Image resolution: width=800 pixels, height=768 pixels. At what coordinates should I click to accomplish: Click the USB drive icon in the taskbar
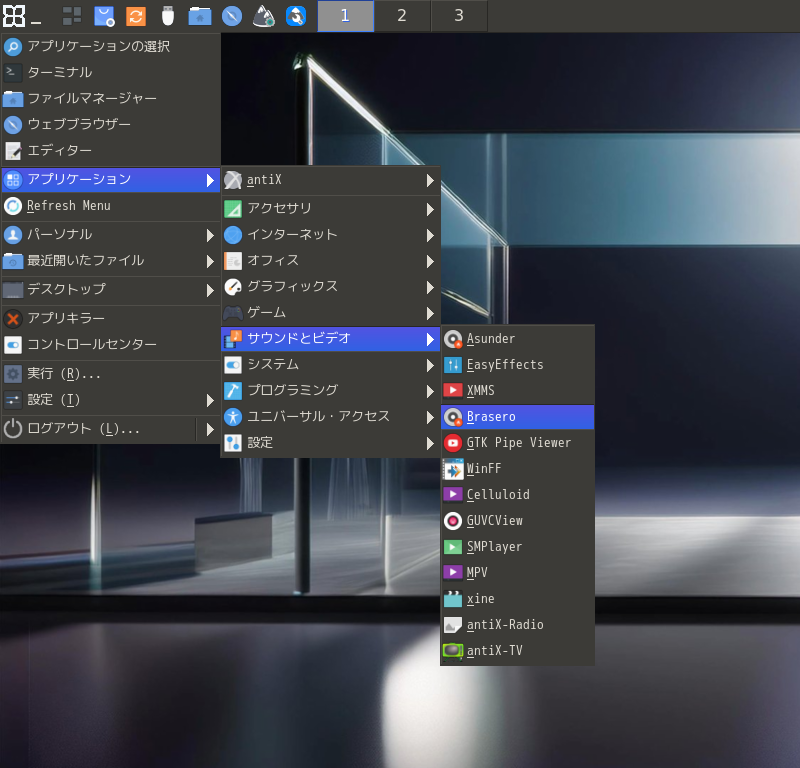point(166,15)
